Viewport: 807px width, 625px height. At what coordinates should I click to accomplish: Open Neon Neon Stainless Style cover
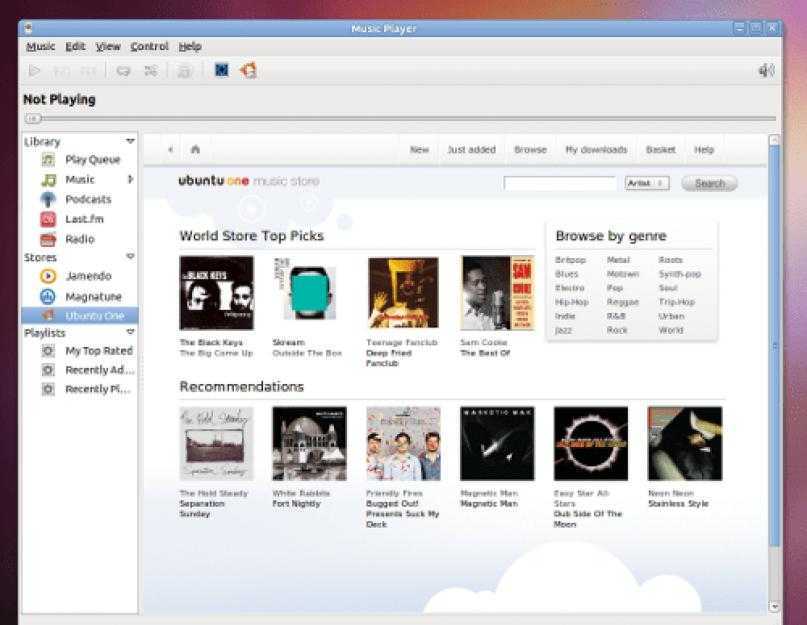click(x=685, y=443)
